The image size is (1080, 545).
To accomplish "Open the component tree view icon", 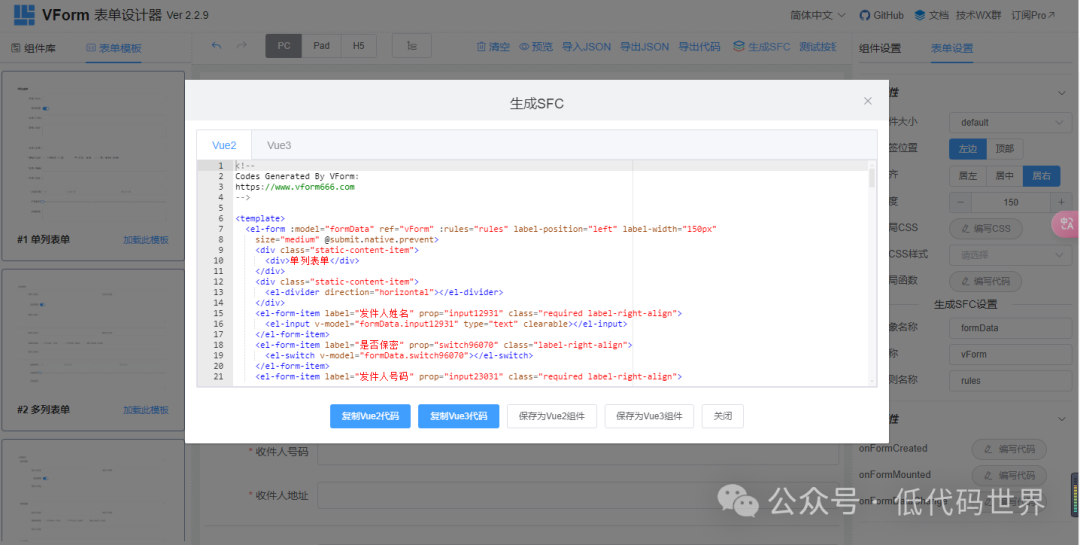I will tap(412, 46).
